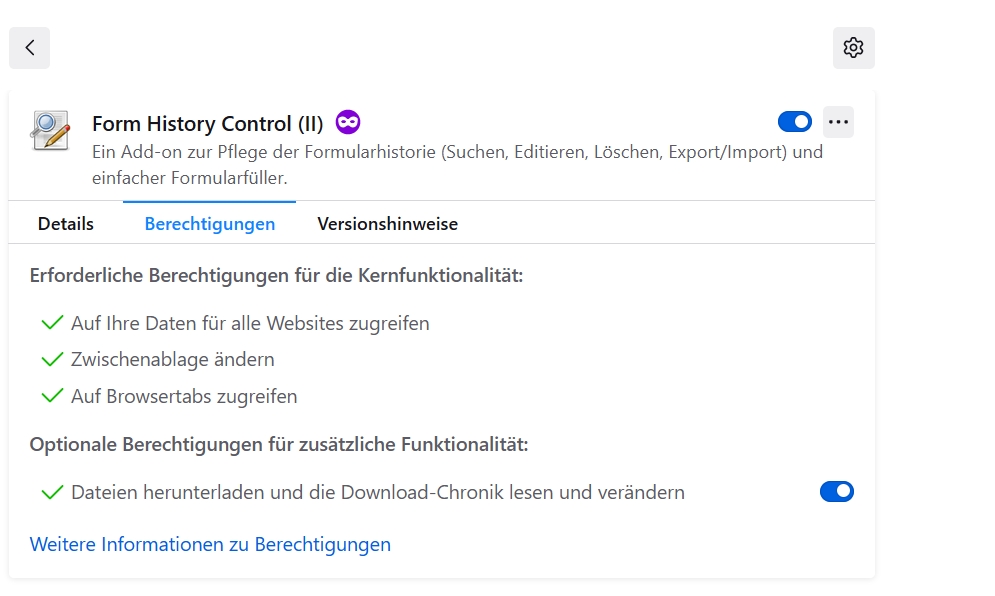The width and height of the screenshot is (995, 596).
Task: Click the checkmark beside Auf Browsertabs zugreifen
Action: 52,396
